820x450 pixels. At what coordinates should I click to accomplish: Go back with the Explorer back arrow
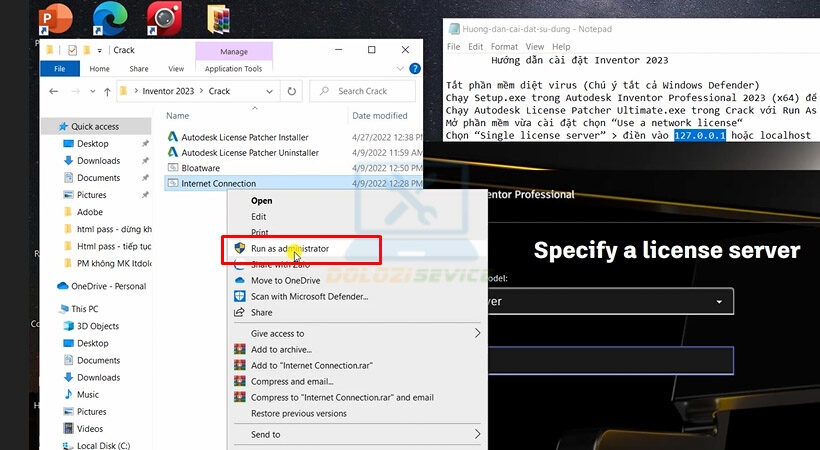(53, 91)
